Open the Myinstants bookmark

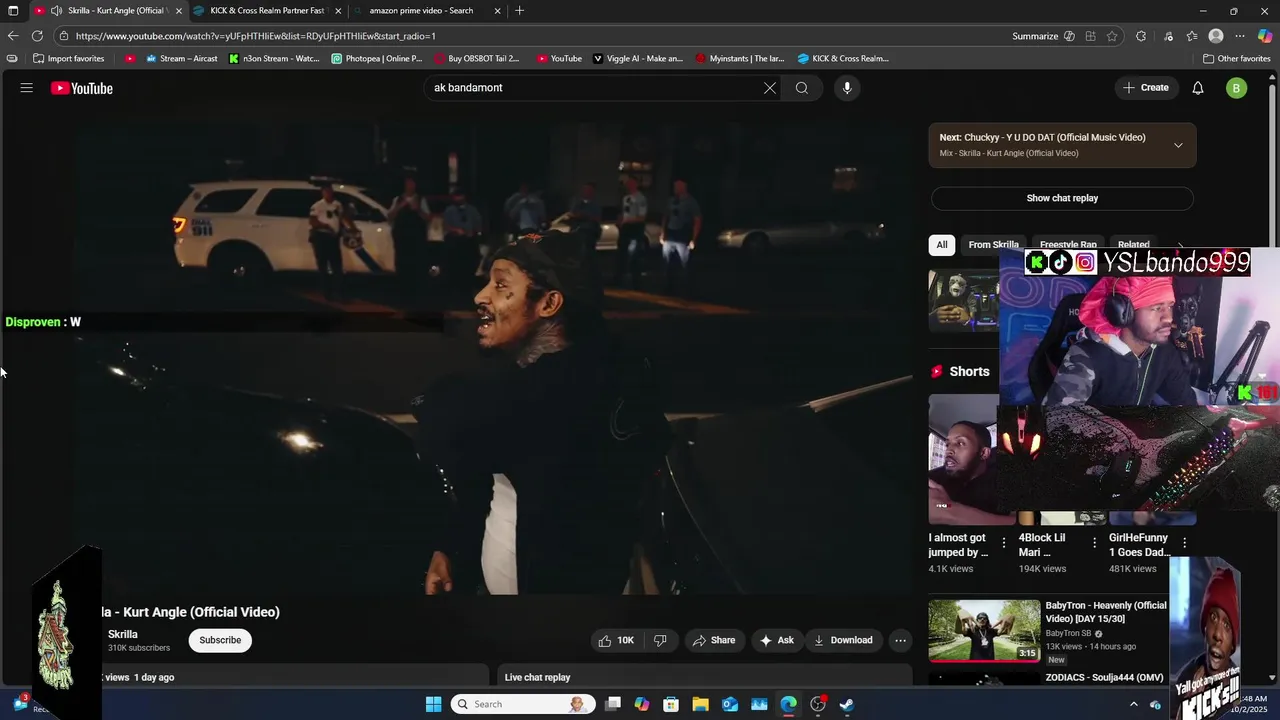(x=740, y=59)
